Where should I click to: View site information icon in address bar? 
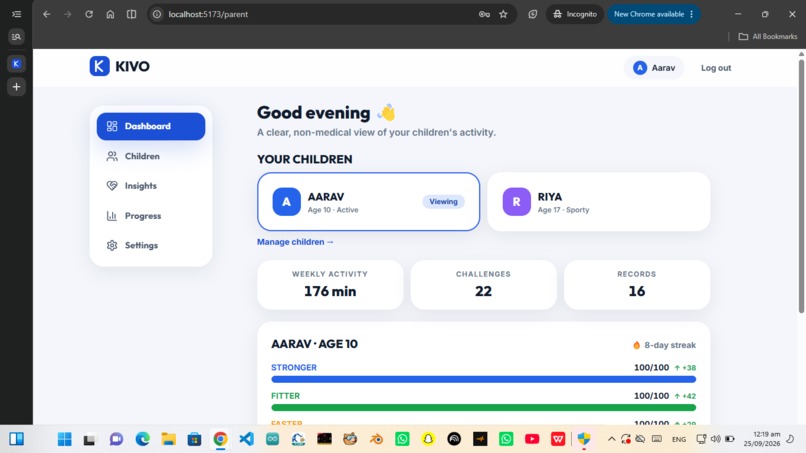pyautogui.click(x=157, y=14)
